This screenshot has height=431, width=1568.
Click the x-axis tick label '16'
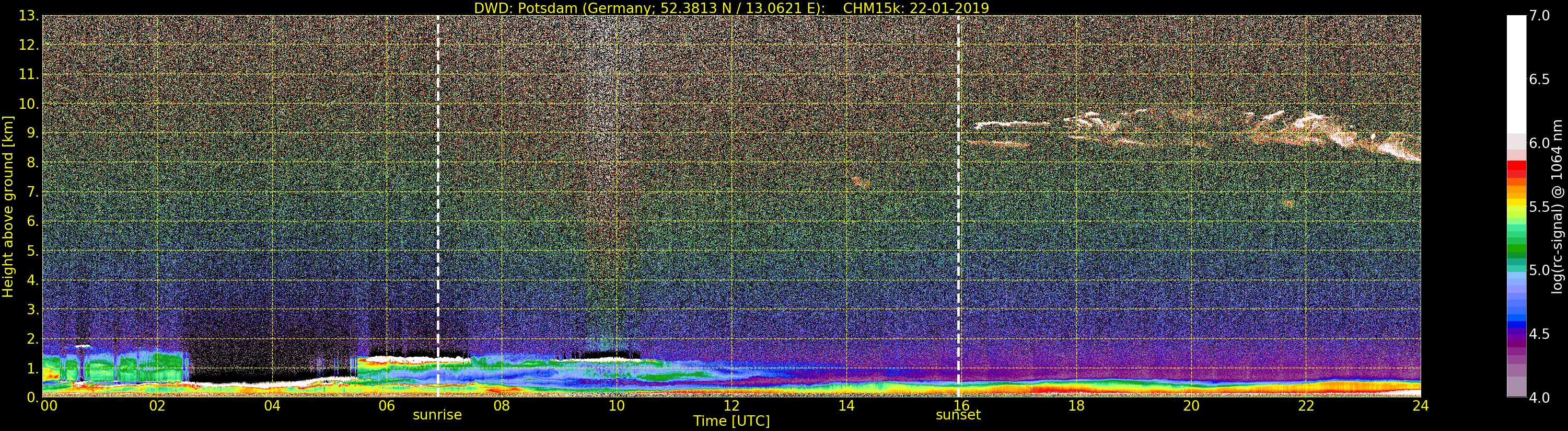coord(961,405)
